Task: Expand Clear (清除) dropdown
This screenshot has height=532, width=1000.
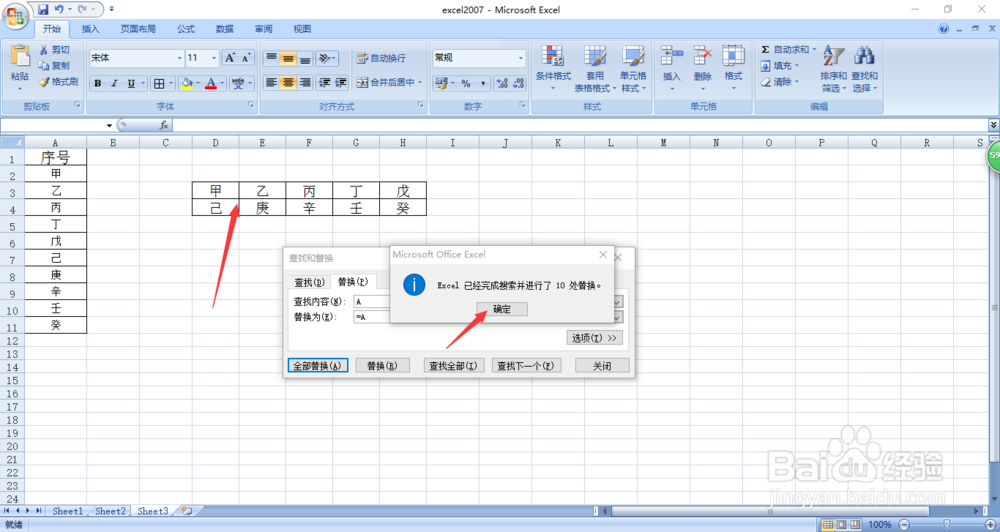Action: coord(797,82)
